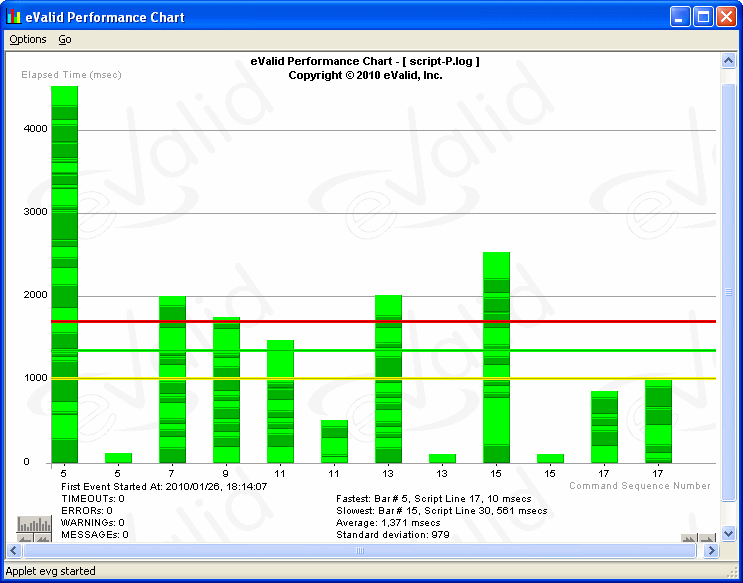Click the 'Copyright © 2010 eValid, Inc.' text
This screenshot has height=583, width=743.
pos(365,75)
